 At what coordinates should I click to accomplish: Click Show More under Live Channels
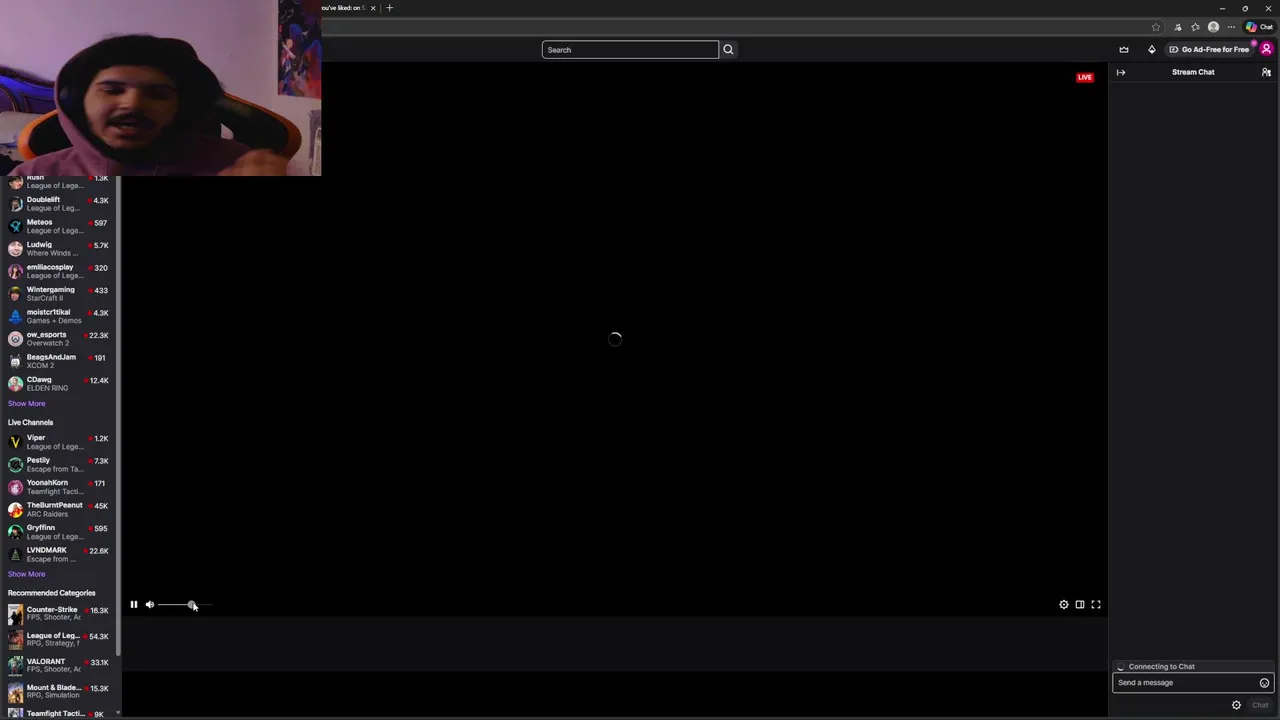click(26, 574)
